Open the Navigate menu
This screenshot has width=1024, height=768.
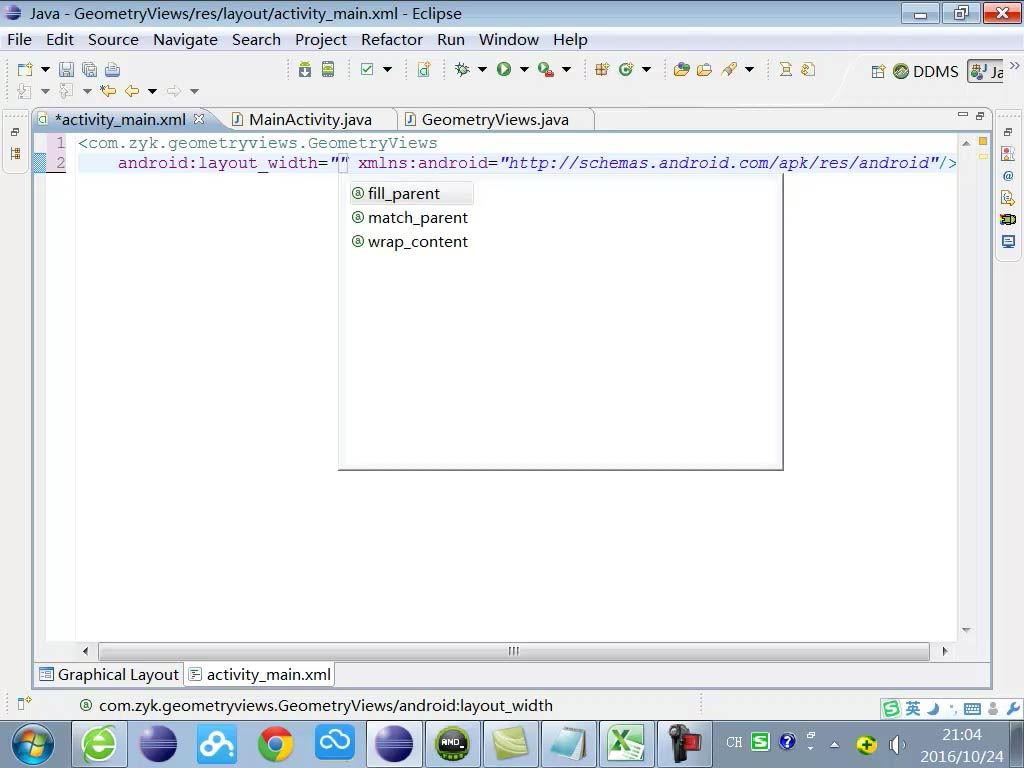point(185,40)
